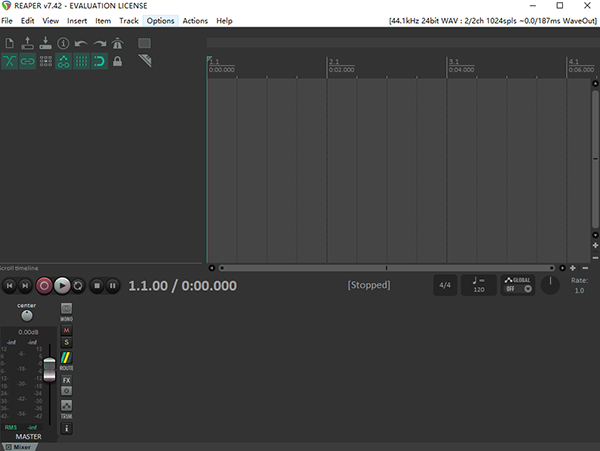This screenshot has width=600, height=451.
Task: Toggle the locking padlock icon
Action: [x=117, y=61]
